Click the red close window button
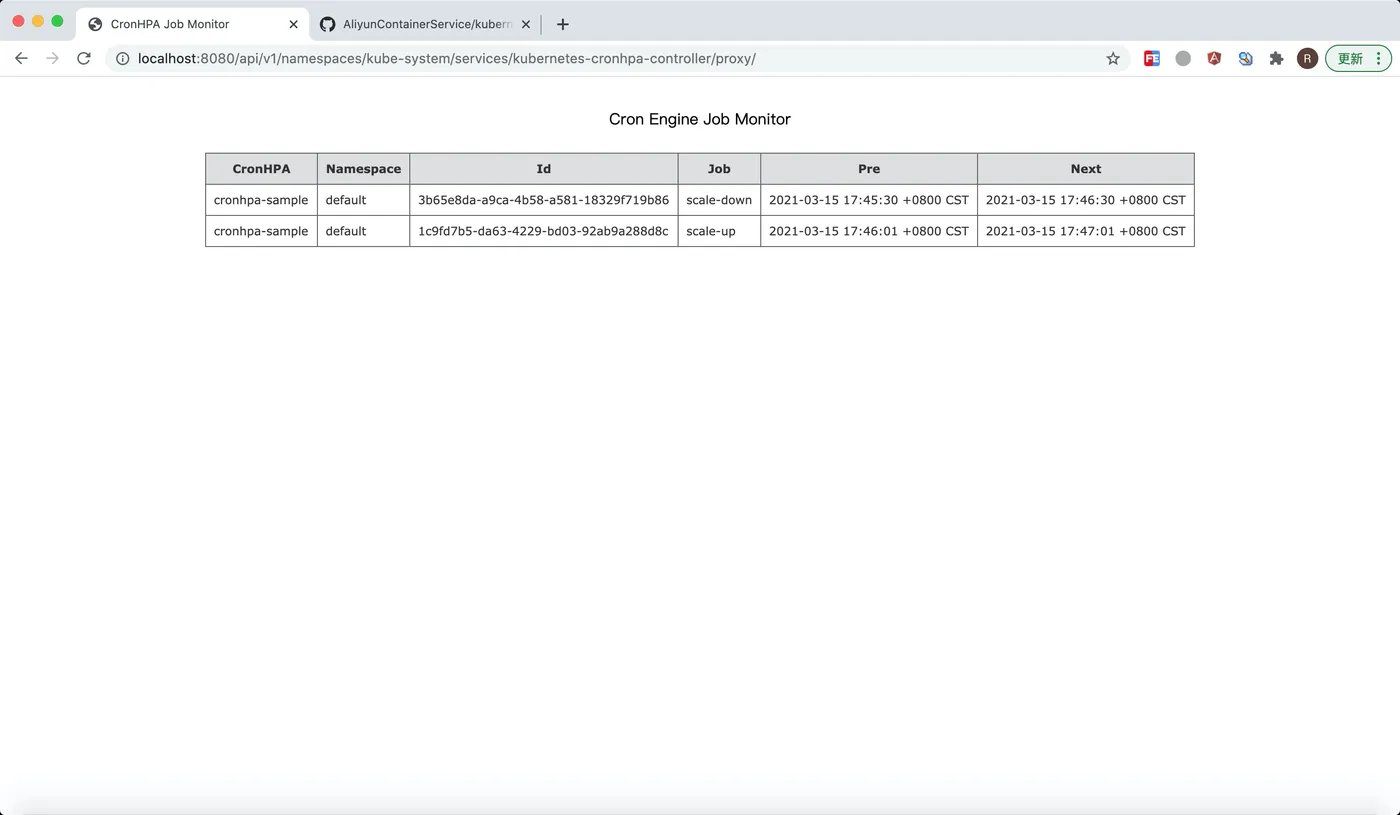 (18, 21)
